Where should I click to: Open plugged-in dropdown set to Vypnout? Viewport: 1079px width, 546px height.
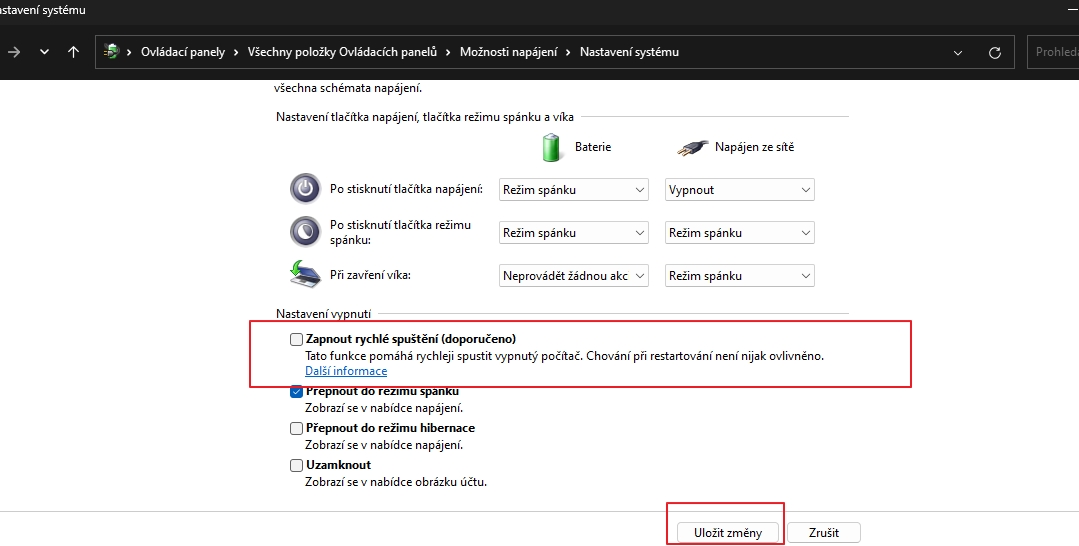739,190
